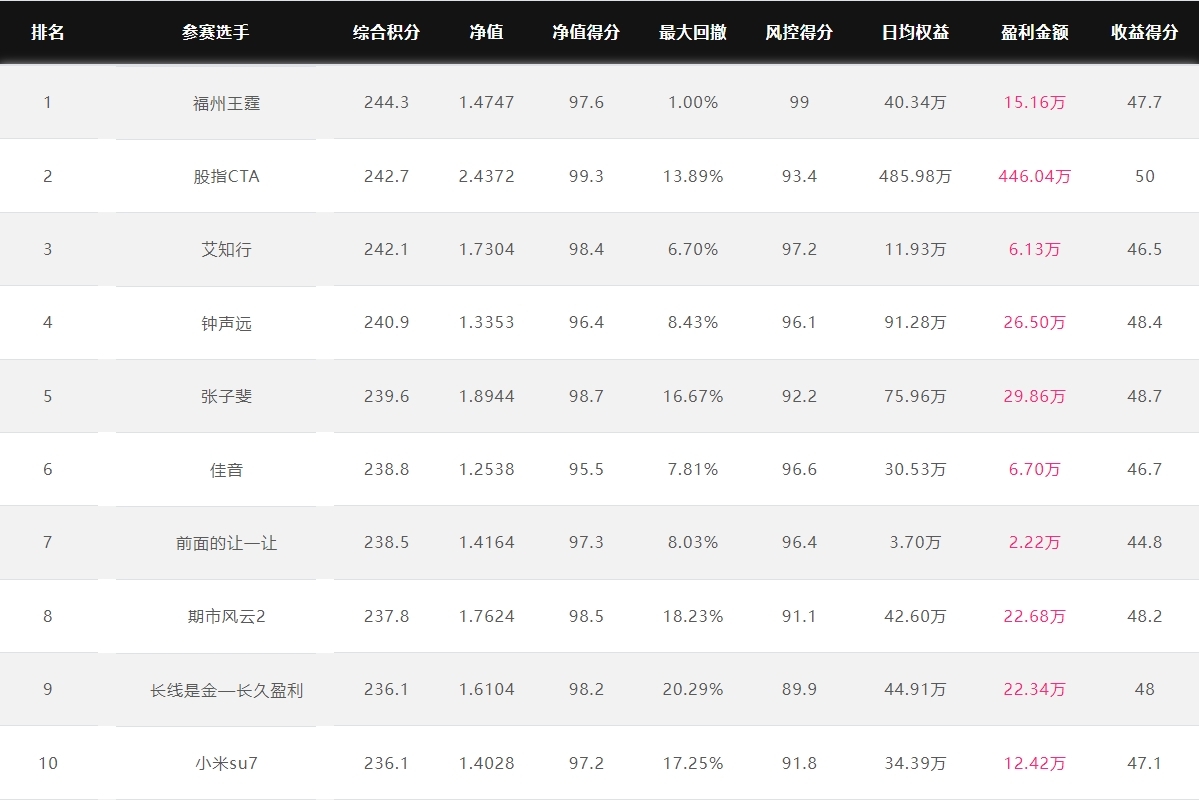Viewport: 1199px width, 800px height.
Task: Sort by 最大回撤 column header
Action: pyautogui.click(x=692, y=32)
